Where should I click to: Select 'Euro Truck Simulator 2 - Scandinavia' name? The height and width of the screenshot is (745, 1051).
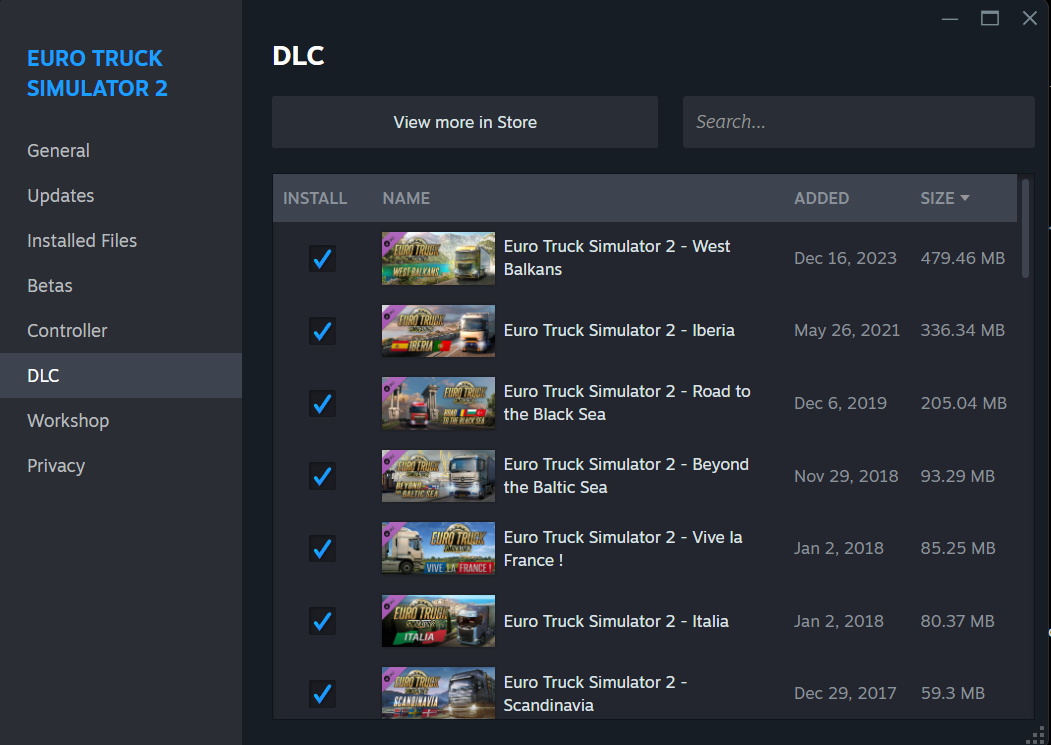(x=595, y=693)
